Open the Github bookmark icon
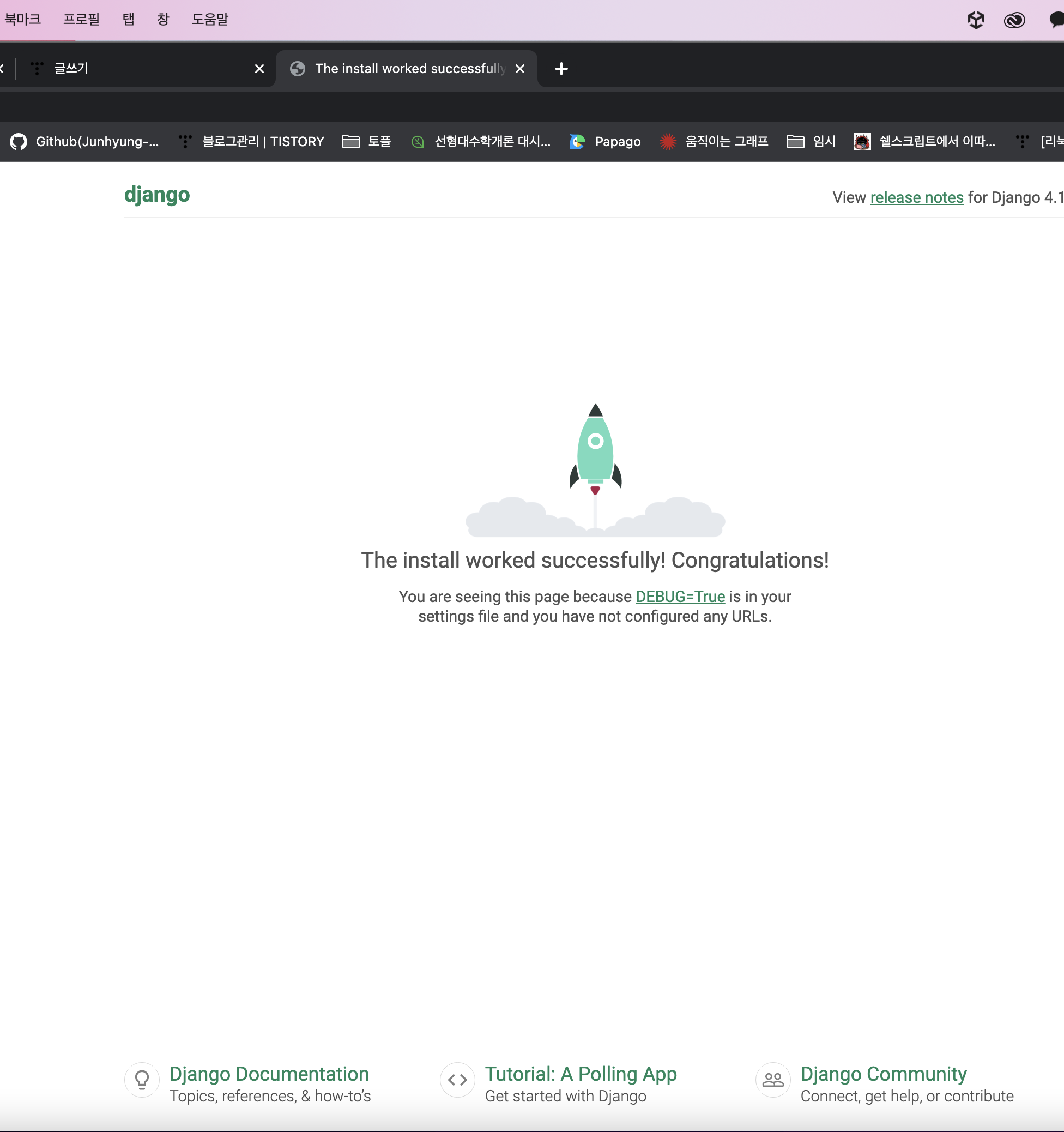 click(x=18, y=142)
